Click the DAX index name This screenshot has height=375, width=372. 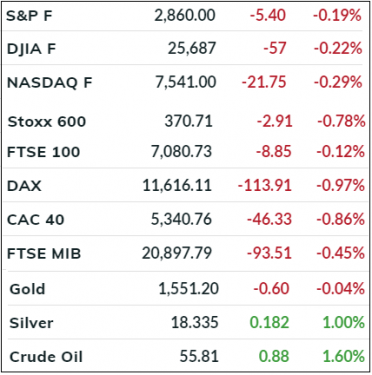24,186
